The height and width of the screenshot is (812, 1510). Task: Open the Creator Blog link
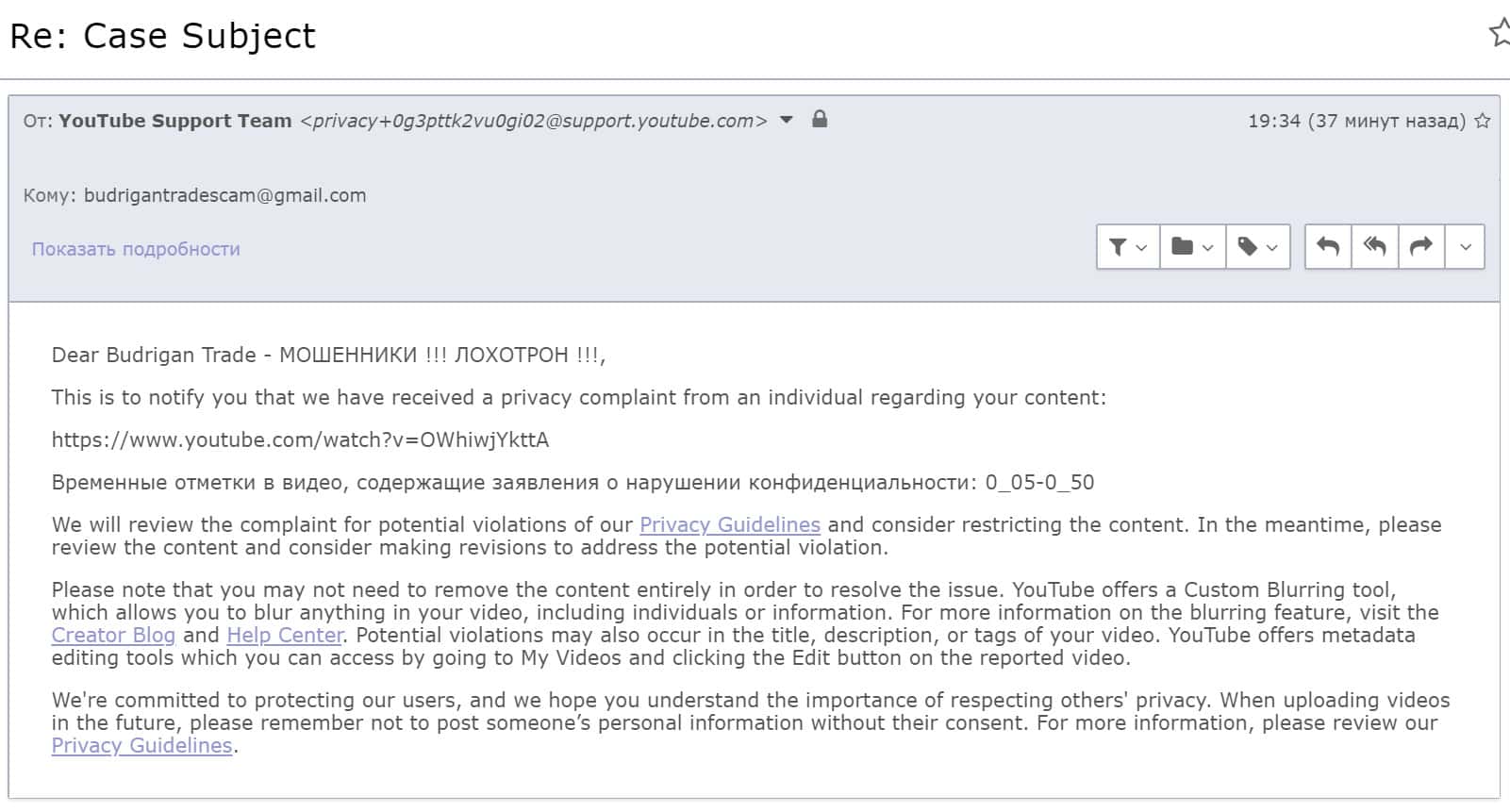pos(113,635)
